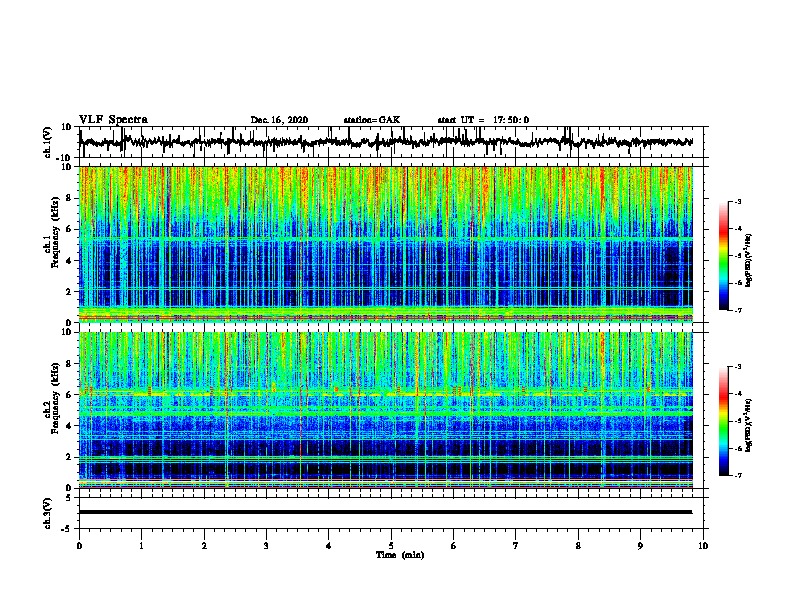Click the ch.1 colorbar label "log(PSD)(V²/Hz)"

tap(749, 261)
